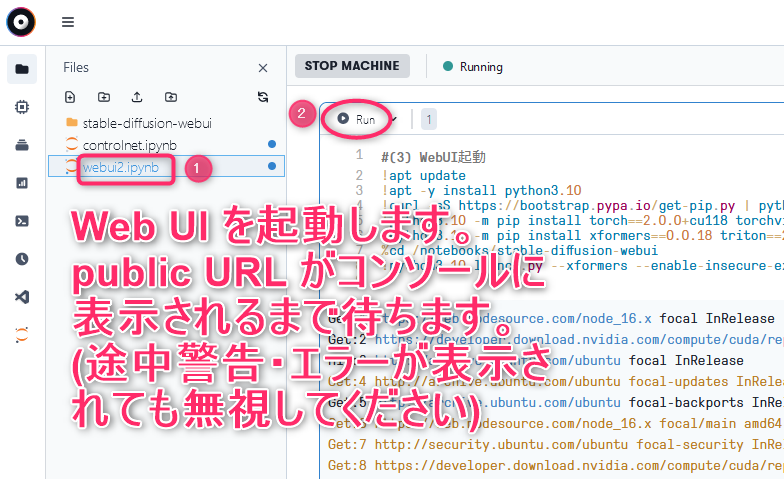Open the VS Code sidebar icon

tap(22, 297)
